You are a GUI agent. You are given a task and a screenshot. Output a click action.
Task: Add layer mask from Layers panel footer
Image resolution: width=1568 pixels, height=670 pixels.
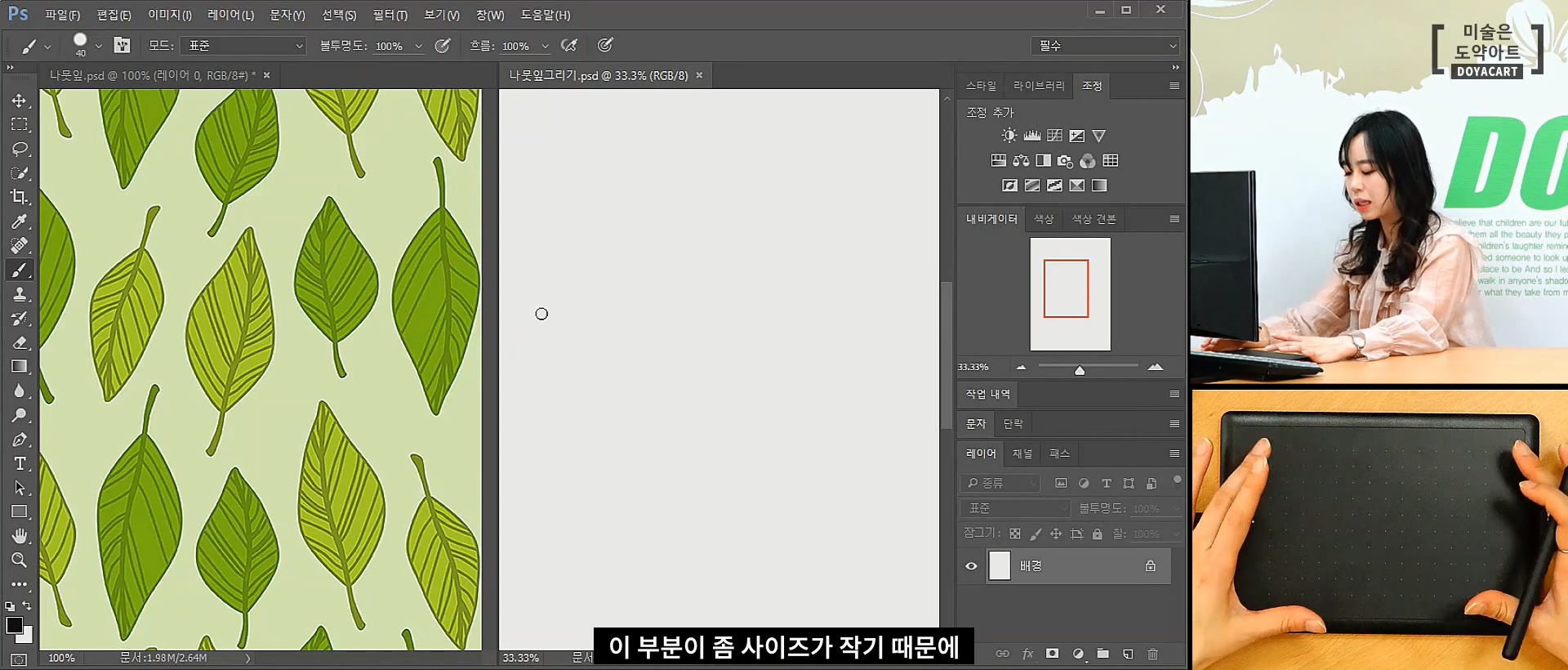coord(1053,654)
